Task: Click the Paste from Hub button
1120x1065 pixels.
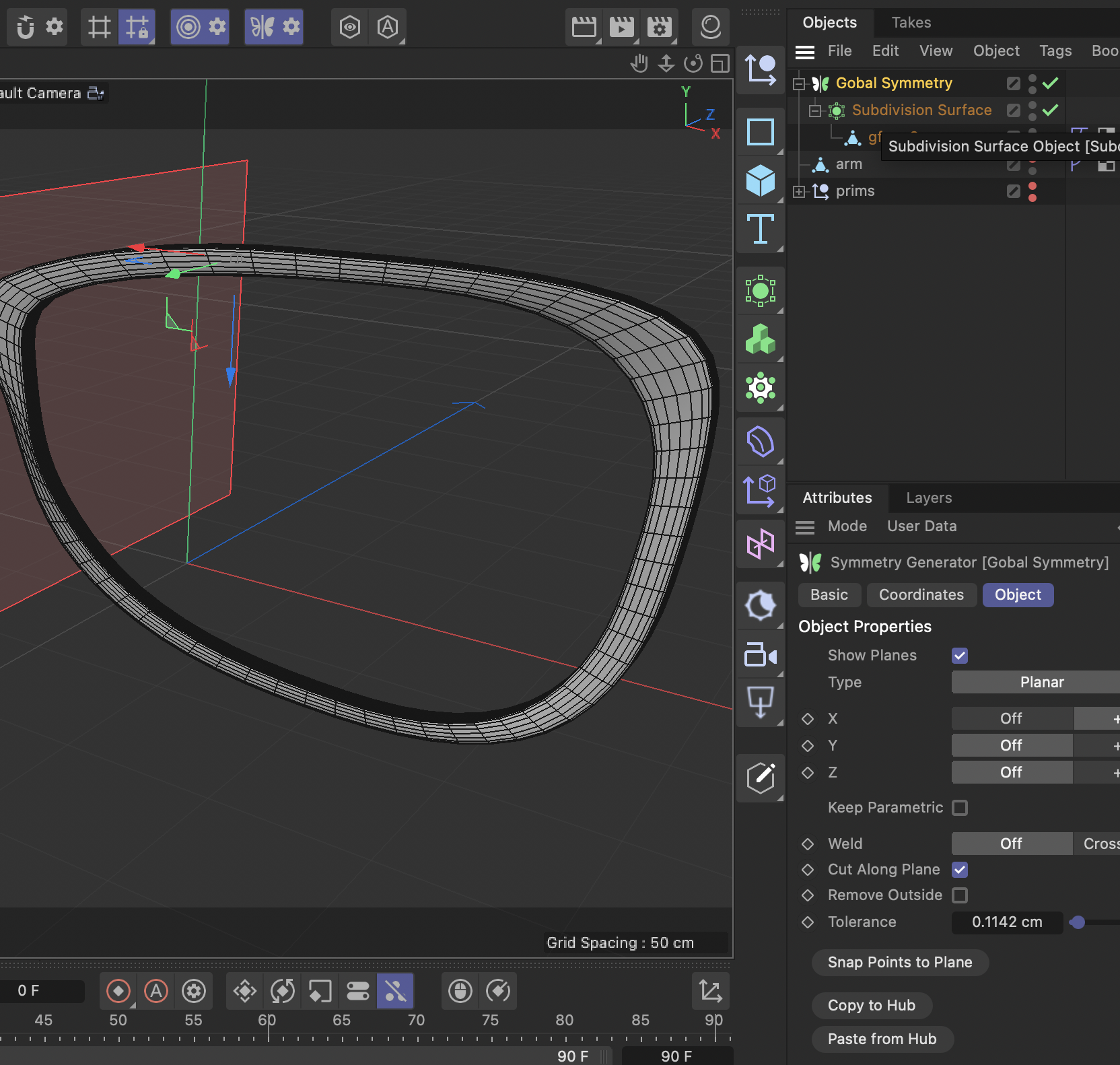Action: [x=882, y=1039]
